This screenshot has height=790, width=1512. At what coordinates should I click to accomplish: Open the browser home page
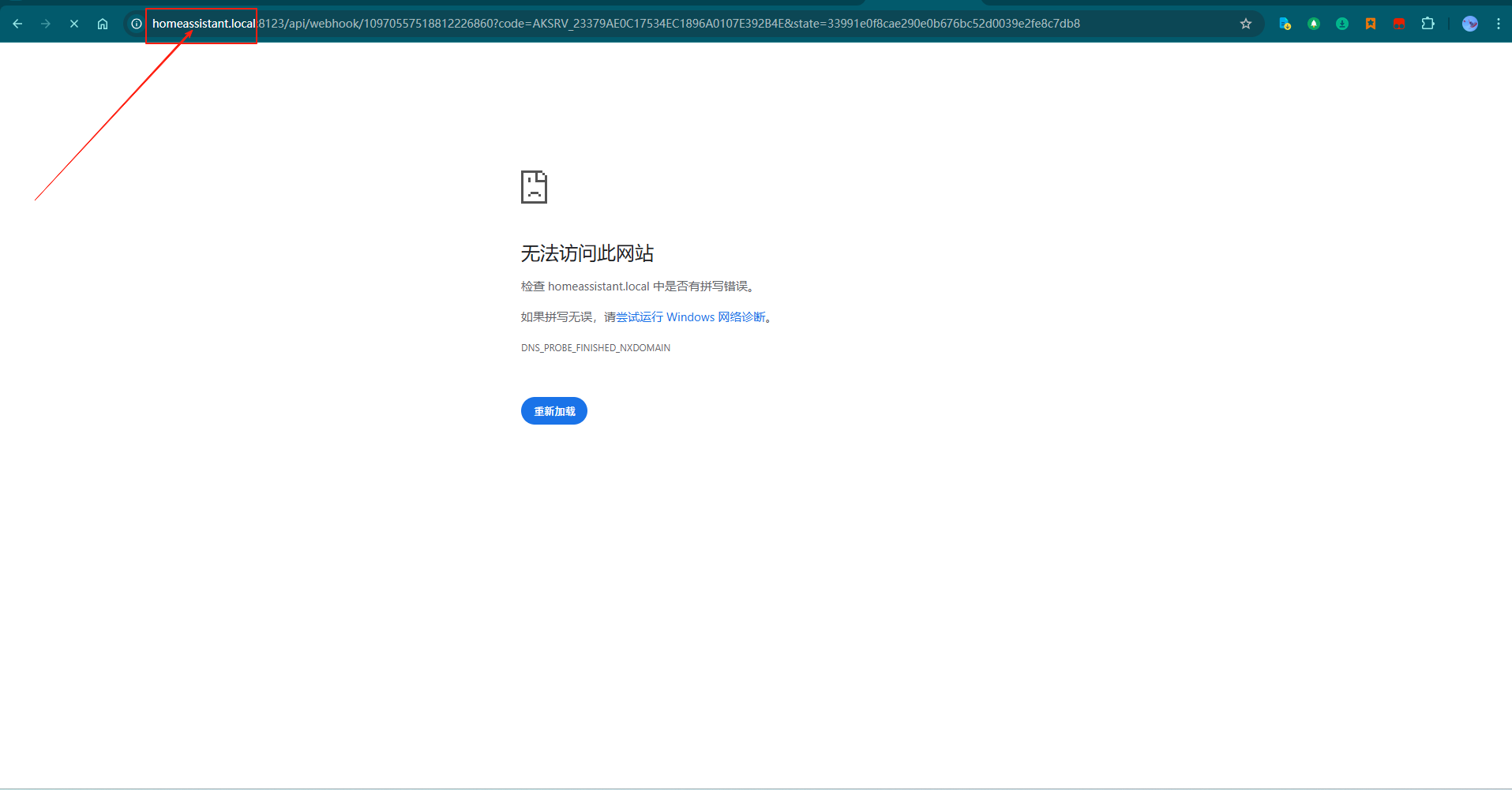[x=103, y=24]
